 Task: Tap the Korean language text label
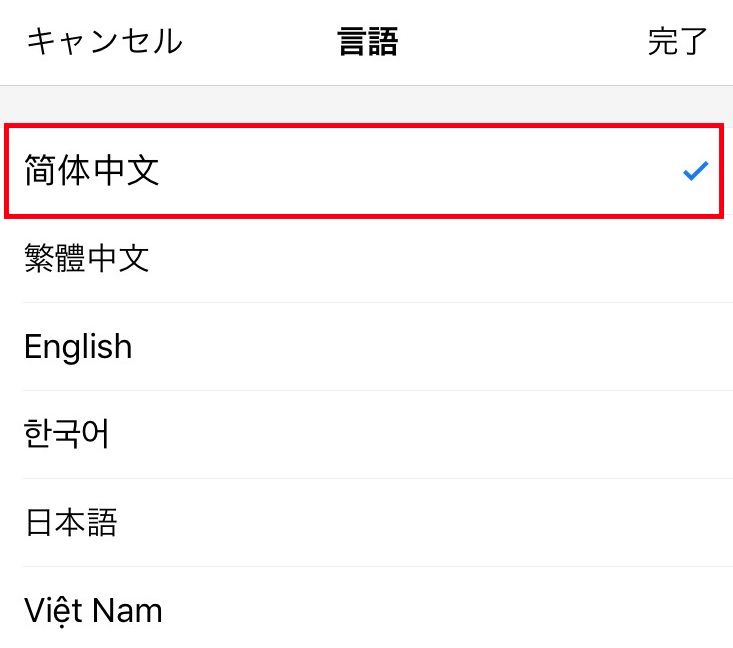67,435
